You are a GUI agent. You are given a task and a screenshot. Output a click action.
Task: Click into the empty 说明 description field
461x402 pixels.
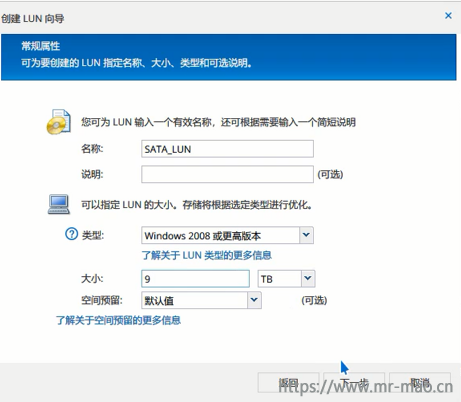pos(227,174)
